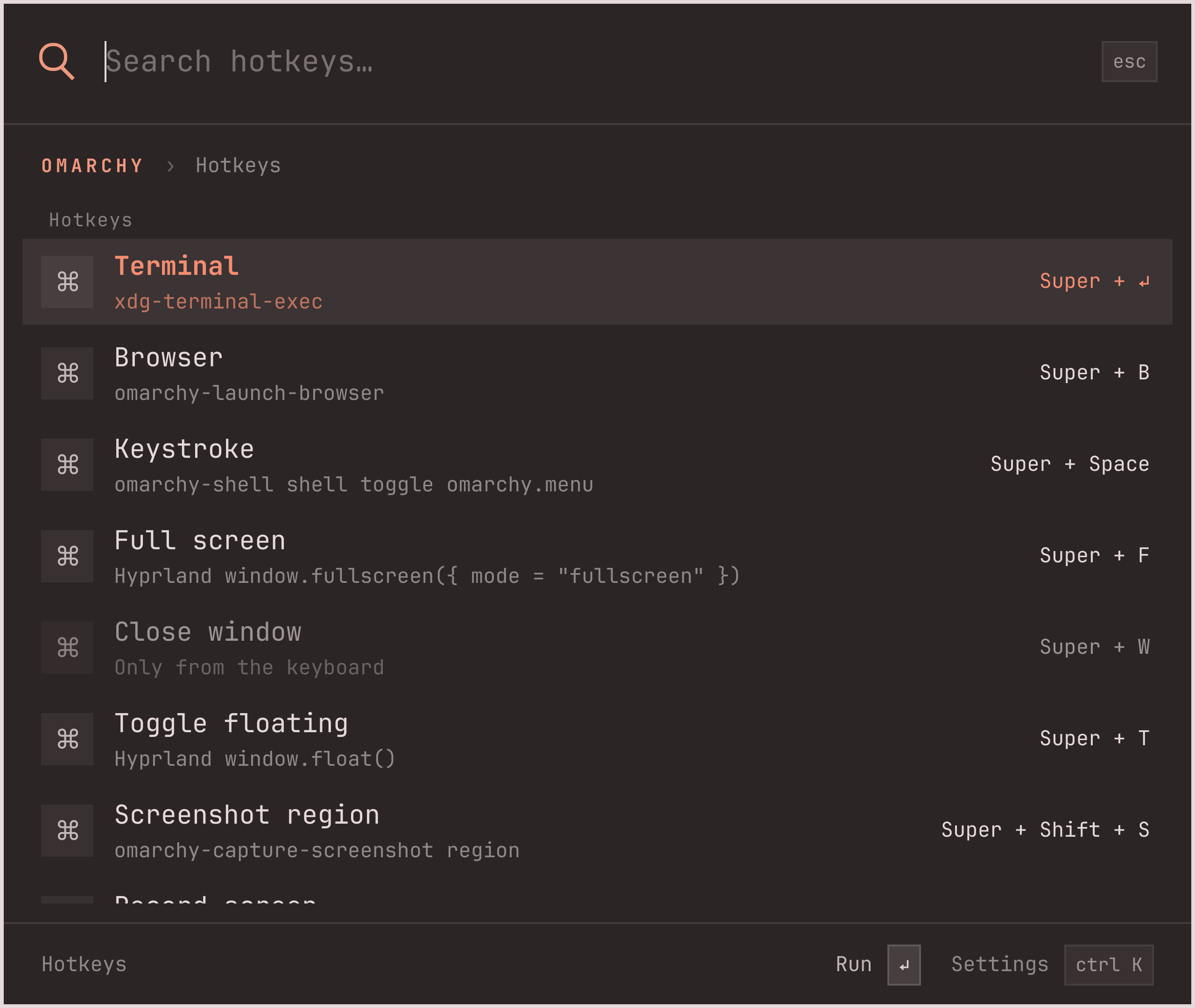Click the command icon beside Browser

[x=67, y=373]
